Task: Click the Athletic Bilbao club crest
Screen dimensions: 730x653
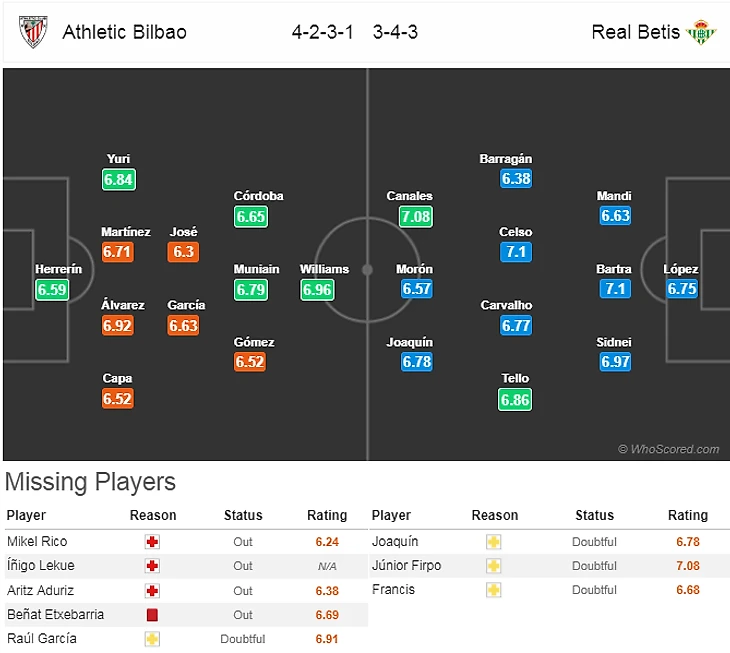Action: (33, 31)
